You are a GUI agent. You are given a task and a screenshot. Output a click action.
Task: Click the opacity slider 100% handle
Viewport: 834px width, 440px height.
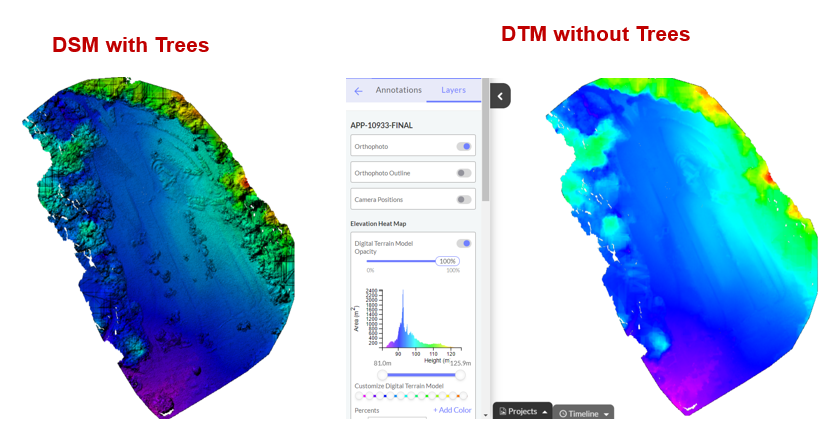(447, 261)
